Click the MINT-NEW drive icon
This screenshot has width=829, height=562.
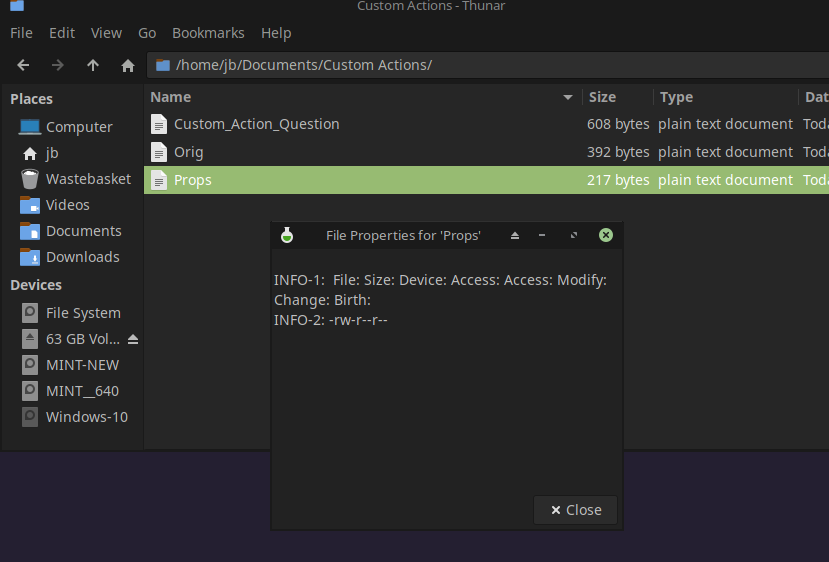tap(30, 365)
